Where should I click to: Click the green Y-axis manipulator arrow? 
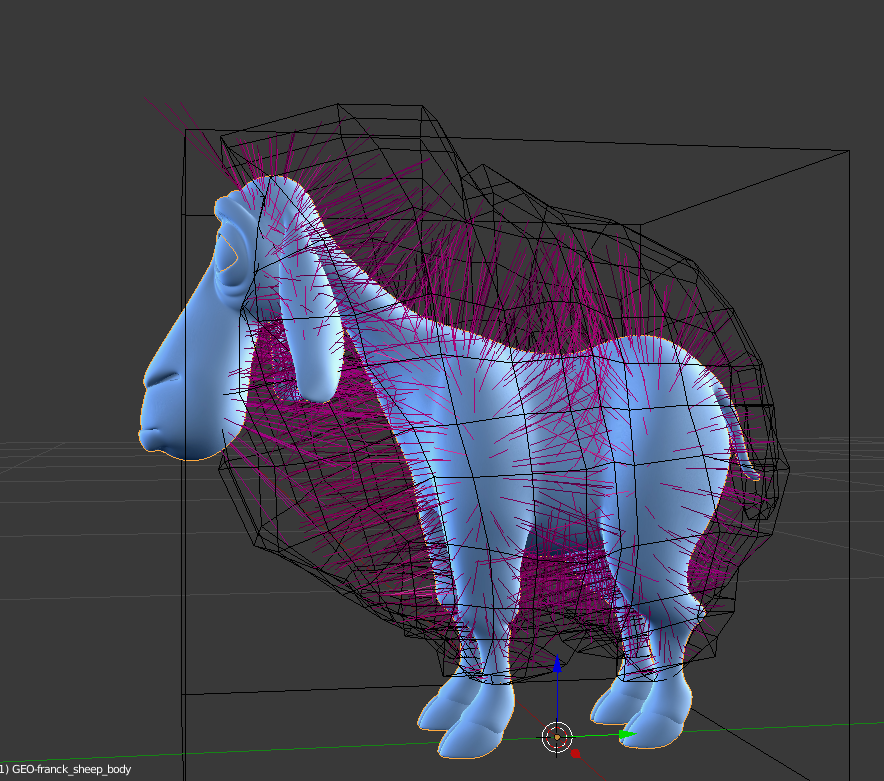[x=627, y=734]
